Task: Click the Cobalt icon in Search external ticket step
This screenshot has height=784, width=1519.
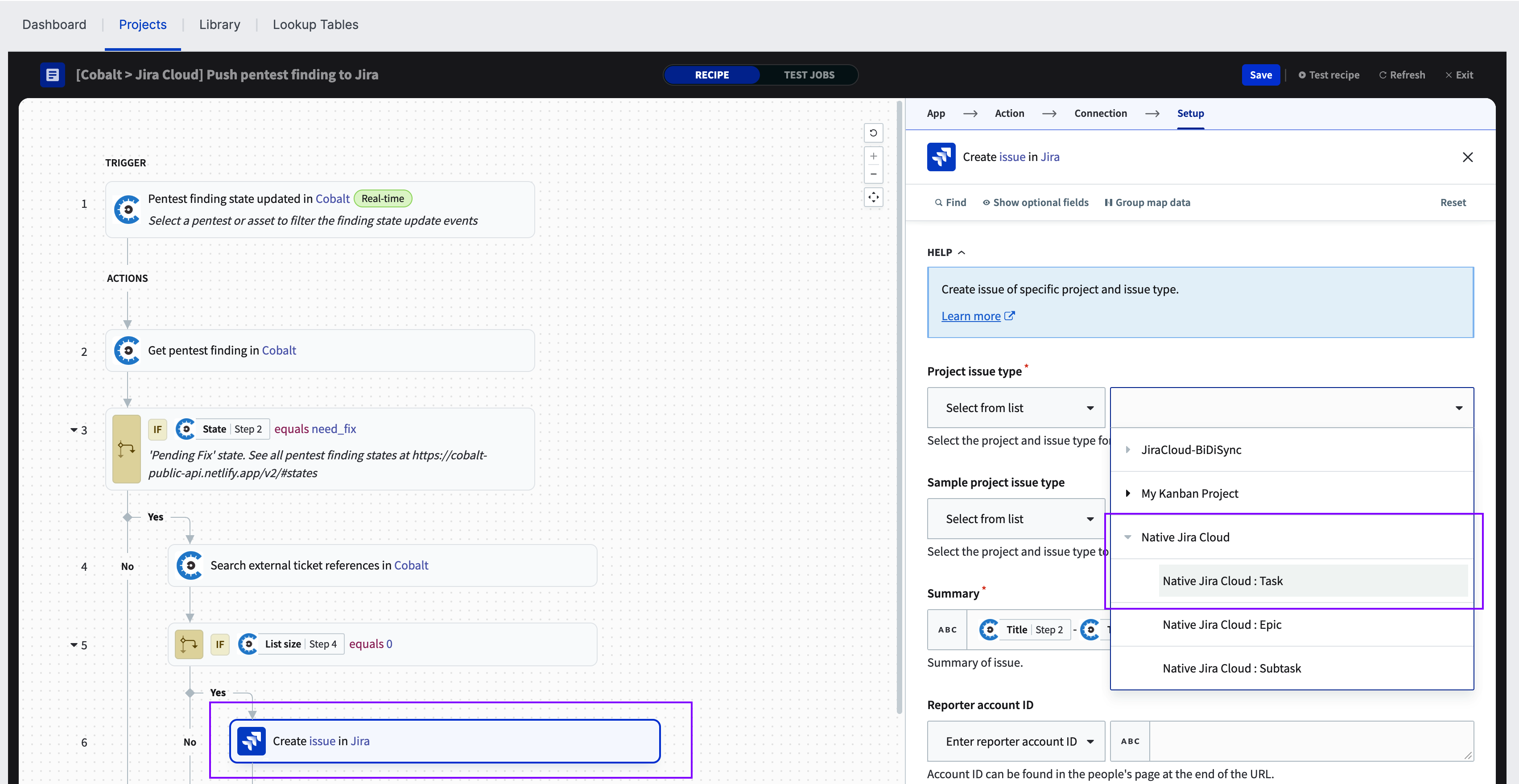Action: [190, 565]
